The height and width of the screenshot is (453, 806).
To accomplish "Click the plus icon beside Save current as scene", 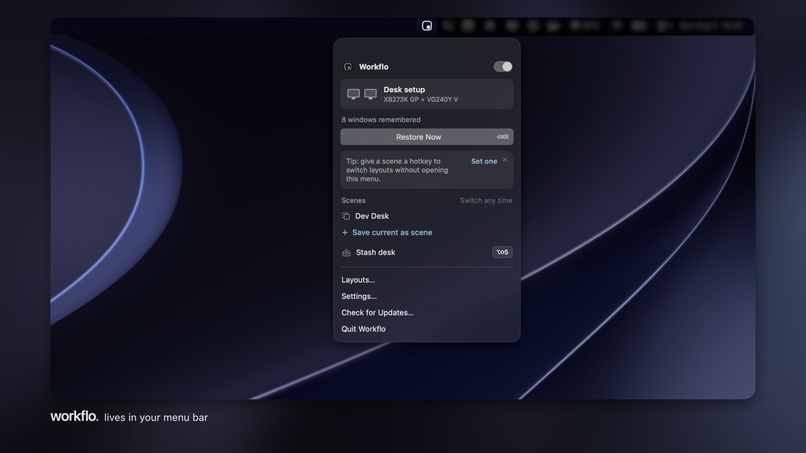I will (x=345, y=232).
